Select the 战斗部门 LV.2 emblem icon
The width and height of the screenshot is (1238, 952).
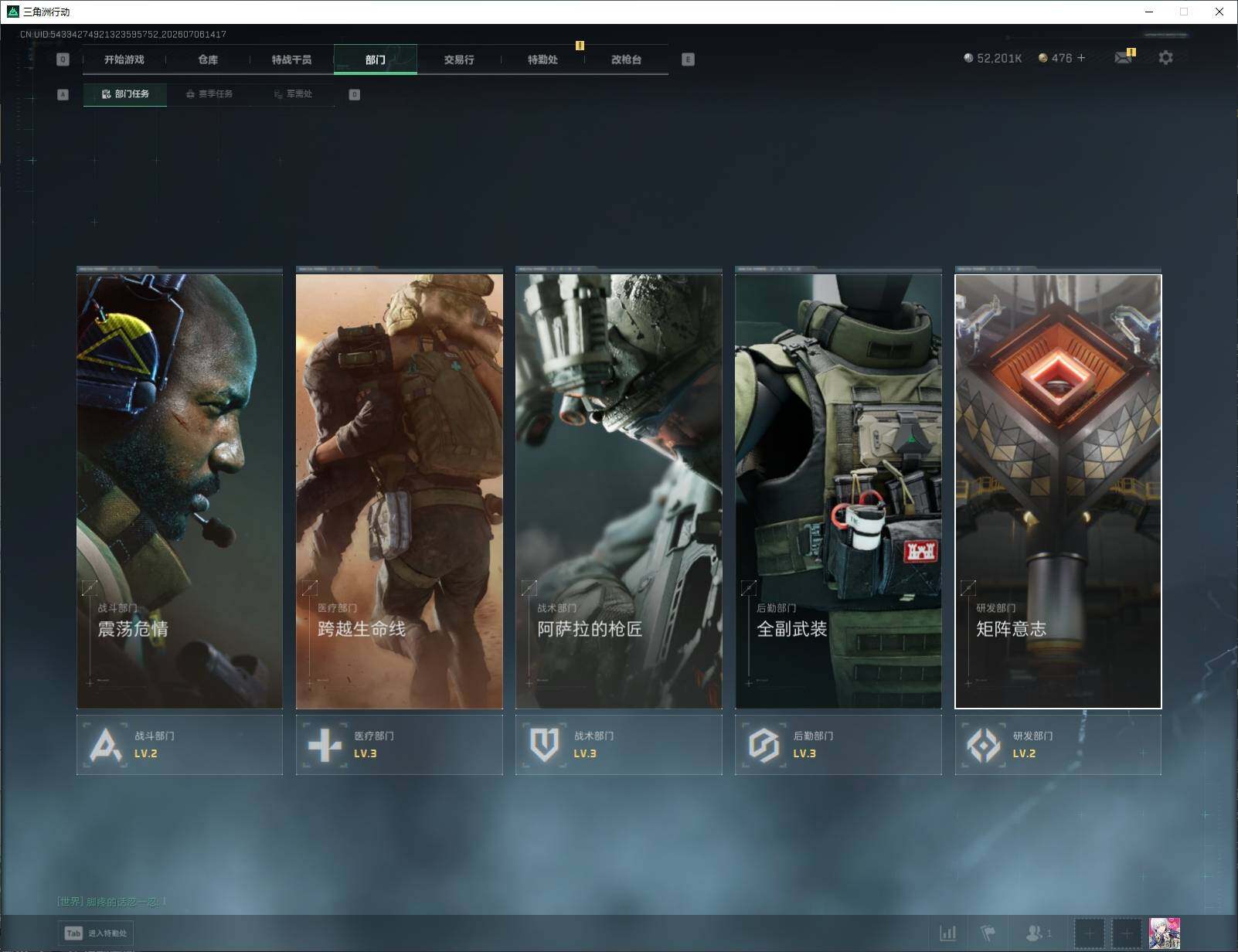106,745
